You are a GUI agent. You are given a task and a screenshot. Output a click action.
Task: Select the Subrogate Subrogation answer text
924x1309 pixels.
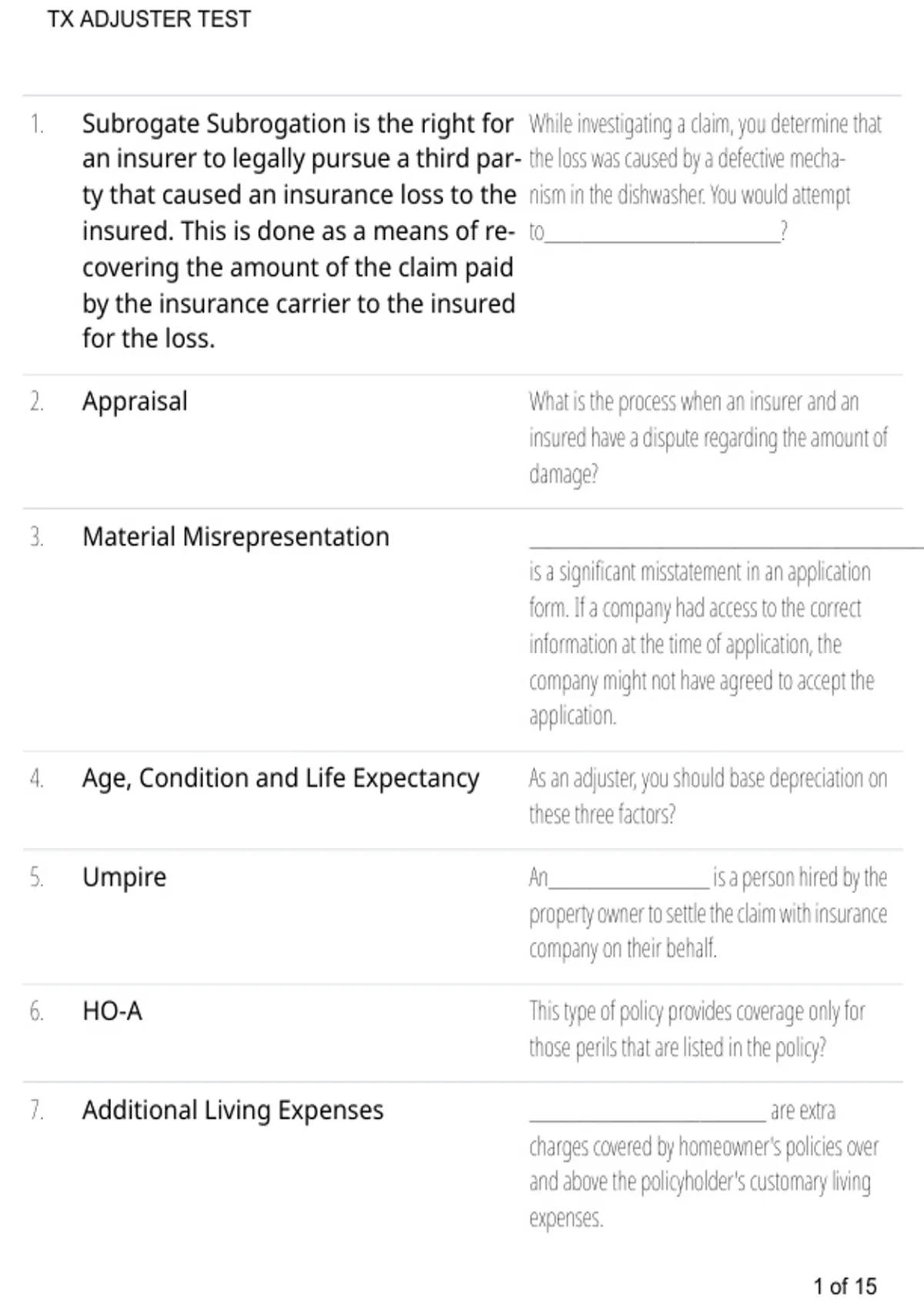coord(299,231)
